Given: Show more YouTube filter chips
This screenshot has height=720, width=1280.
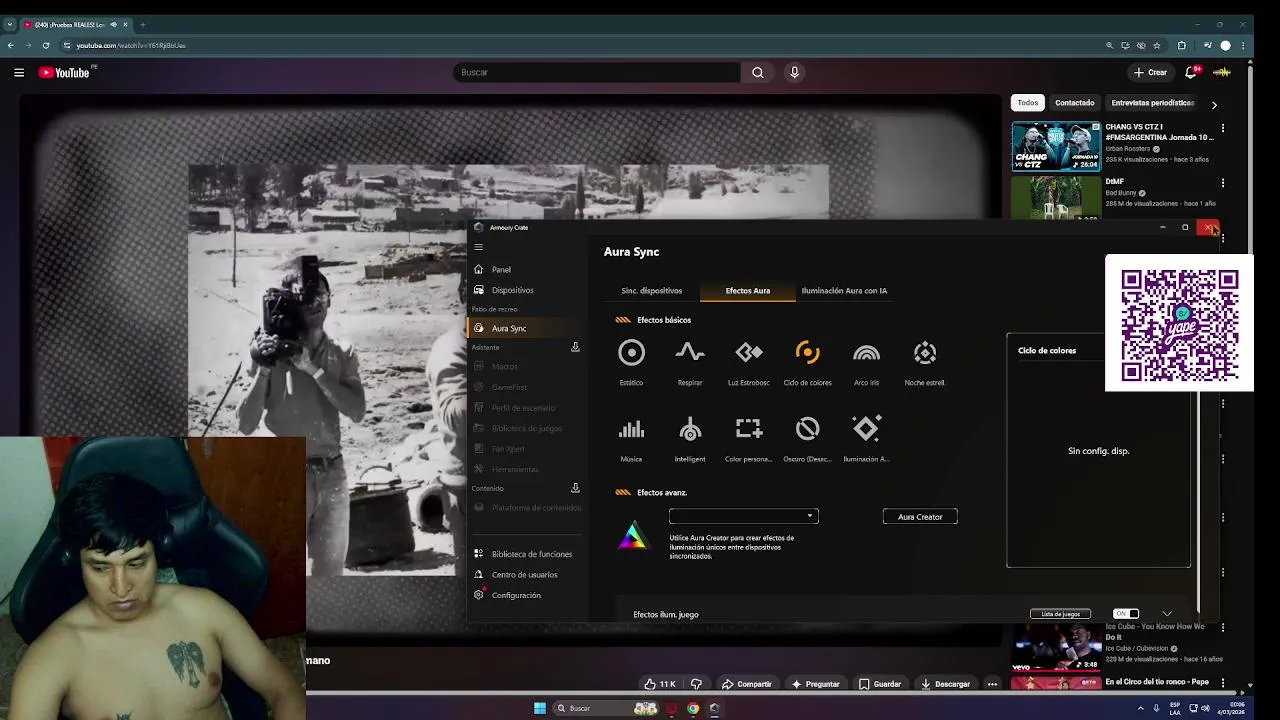Looking at the screenshot, I should coord(1214,104).
